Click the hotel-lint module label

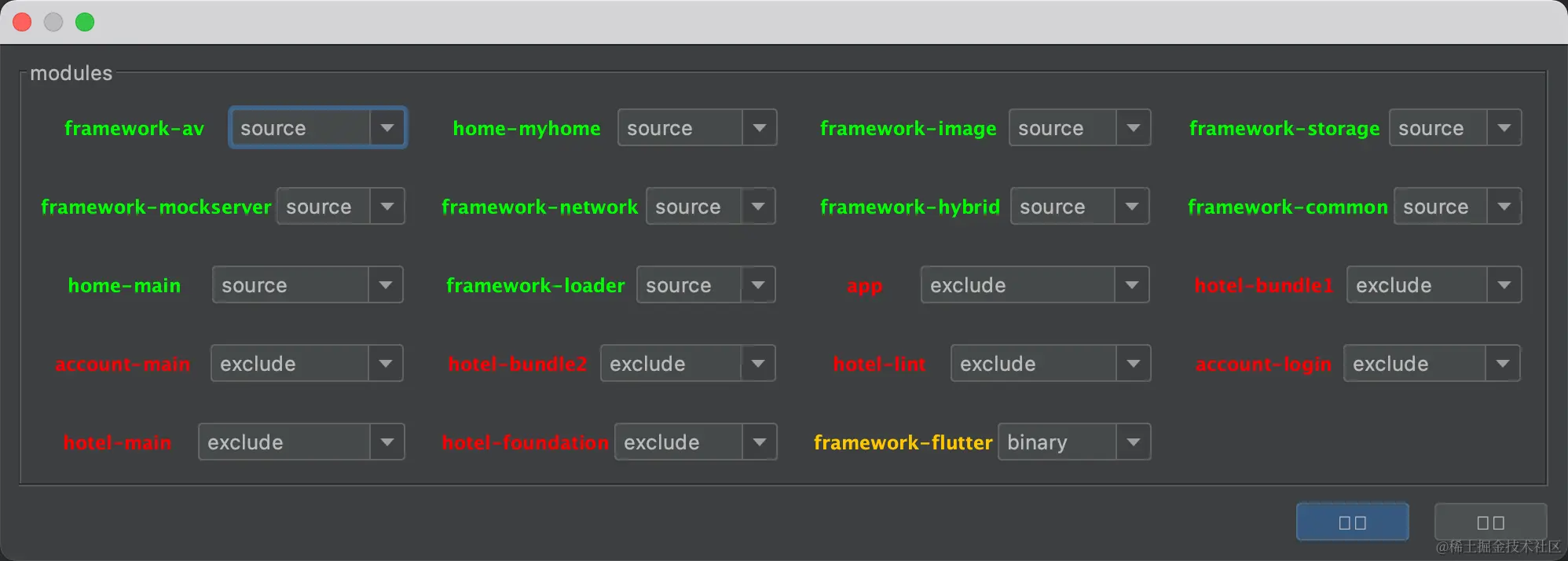pos(879,364)
